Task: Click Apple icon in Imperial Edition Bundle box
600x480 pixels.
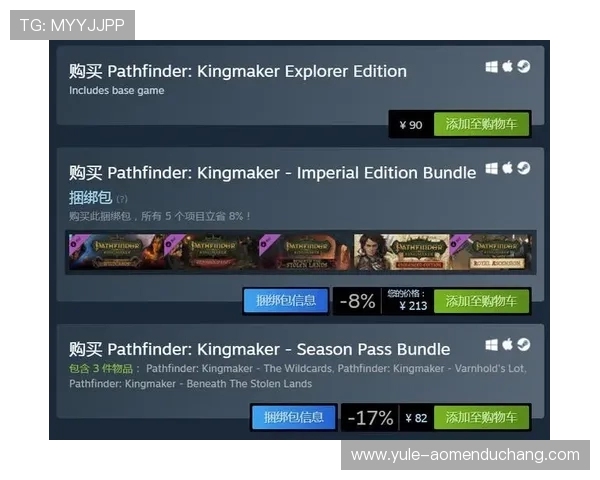Action: point(507,168)
